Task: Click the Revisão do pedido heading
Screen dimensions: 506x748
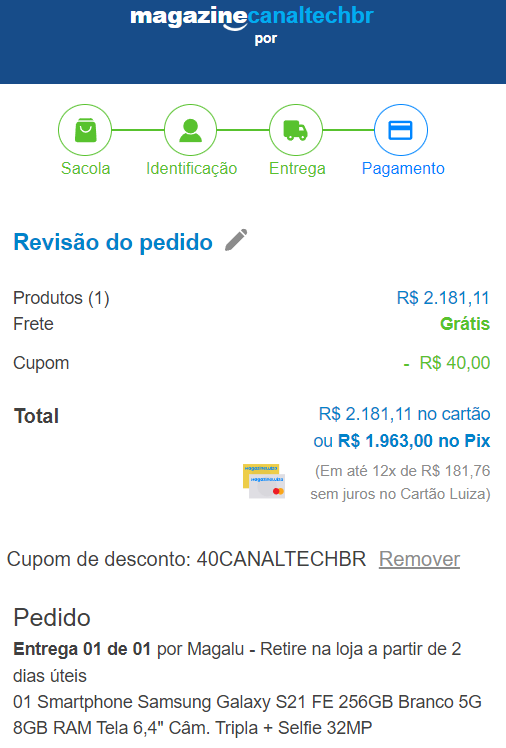Action: point(113,242)
